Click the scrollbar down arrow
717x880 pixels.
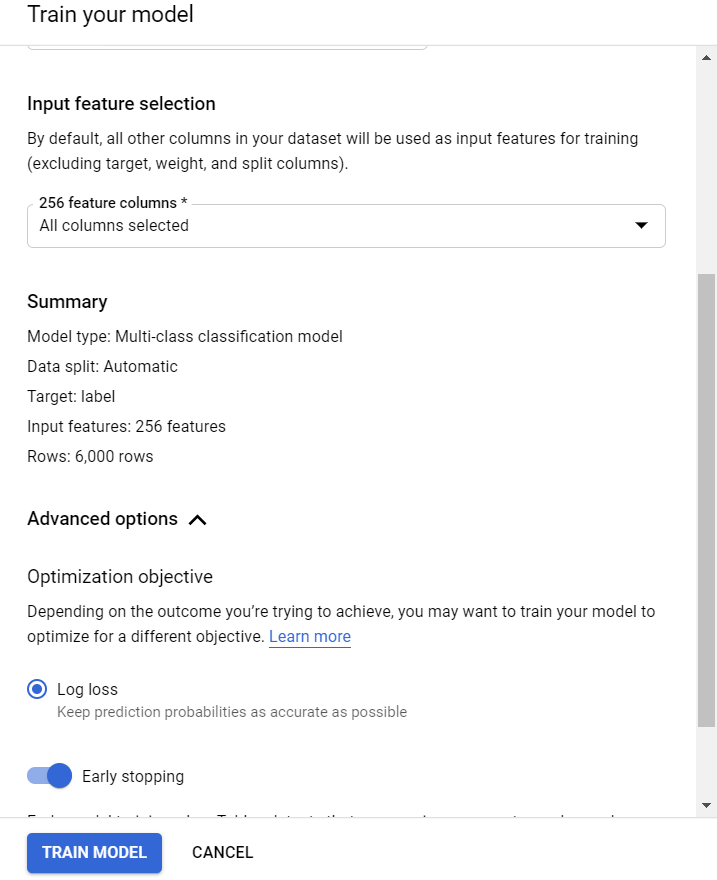click(707, 805)
